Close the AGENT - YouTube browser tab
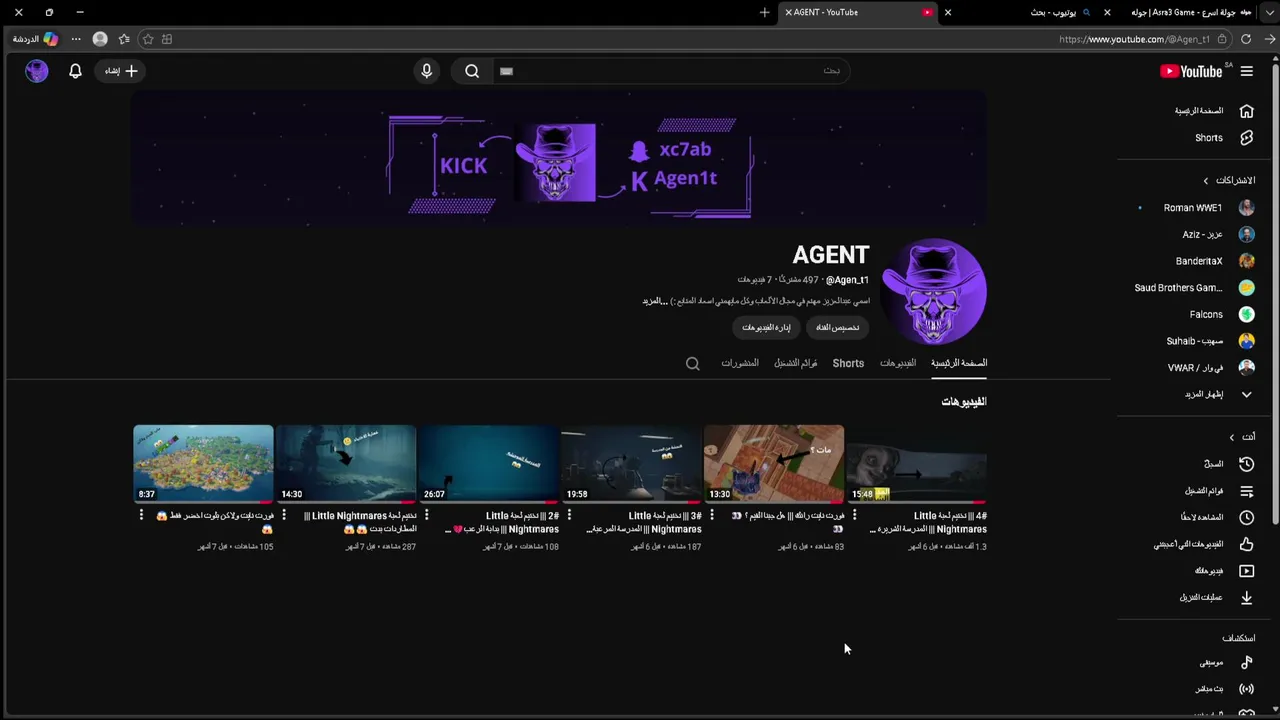This screenshot has height=720, width=1280. pos(789,12)
